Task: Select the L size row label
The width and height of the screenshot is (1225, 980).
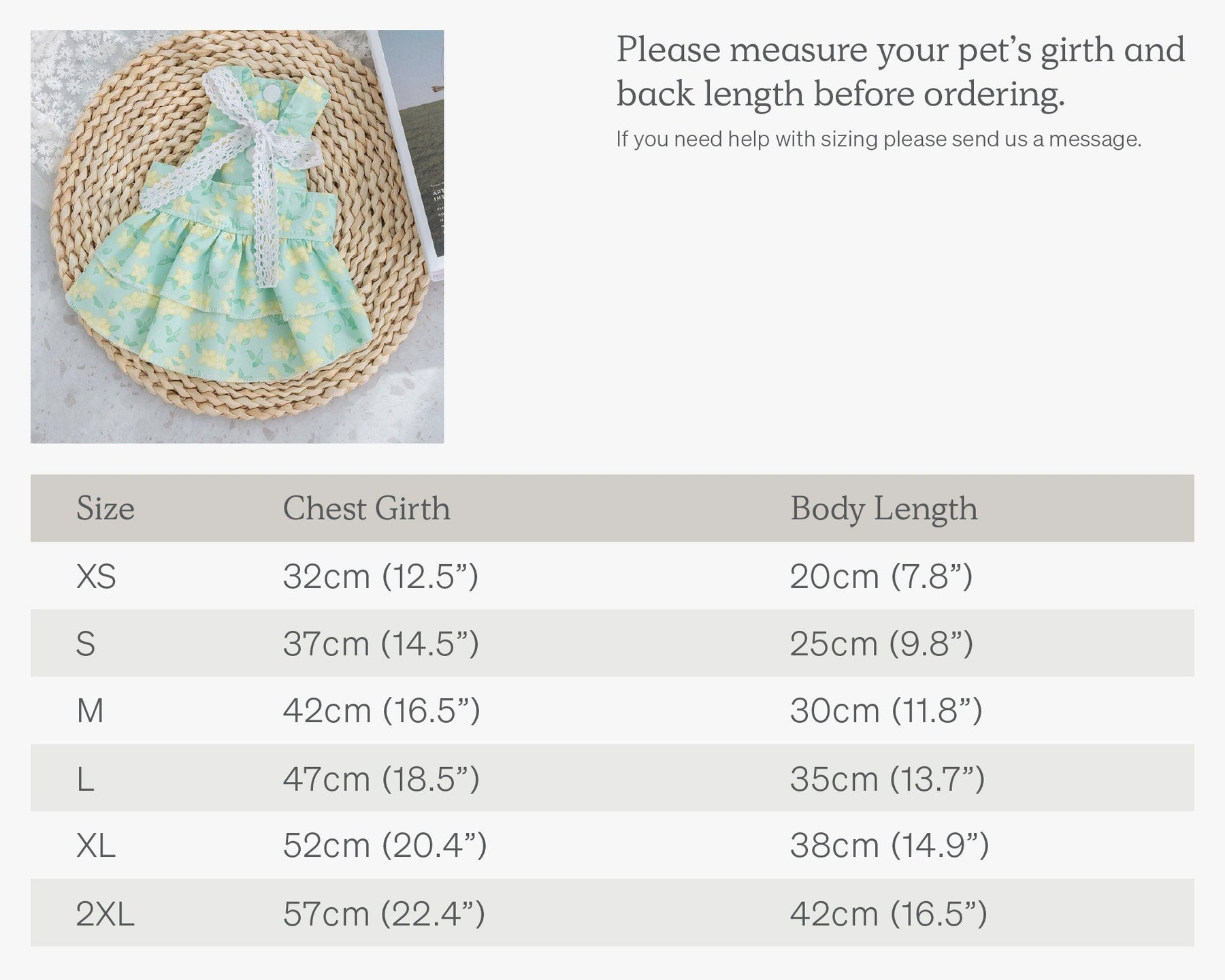Action: point(85,779)
